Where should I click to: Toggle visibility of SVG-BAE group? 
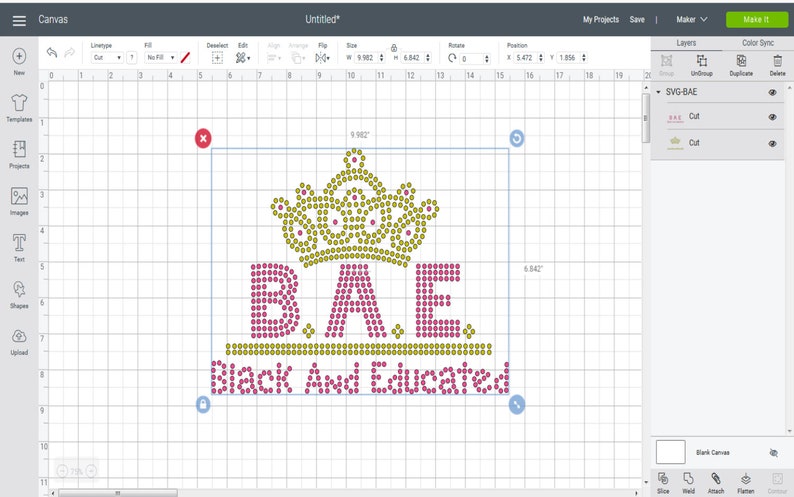point(772,92)
